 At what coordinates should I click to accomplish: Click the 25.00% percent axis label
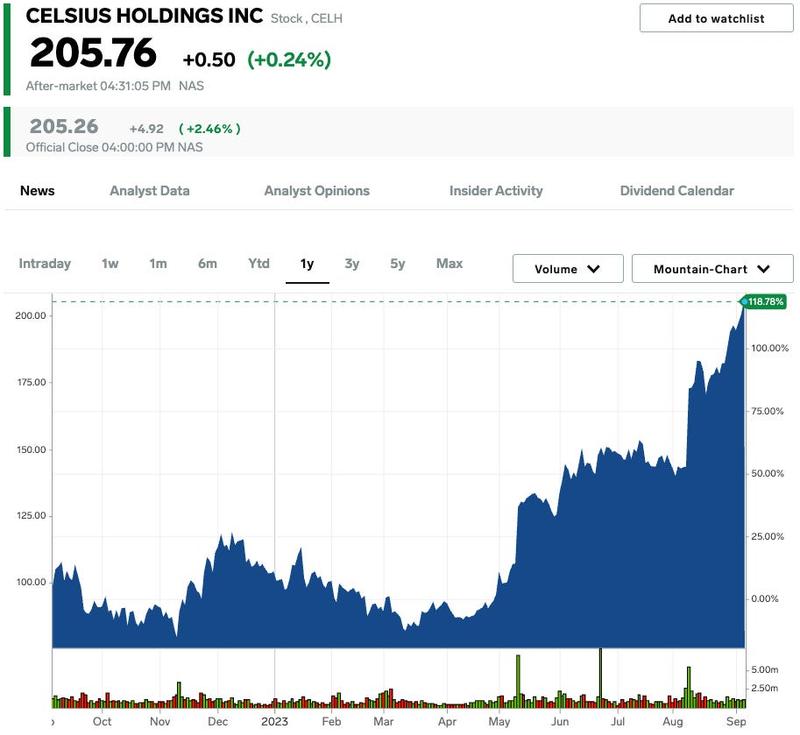[767, 537]
